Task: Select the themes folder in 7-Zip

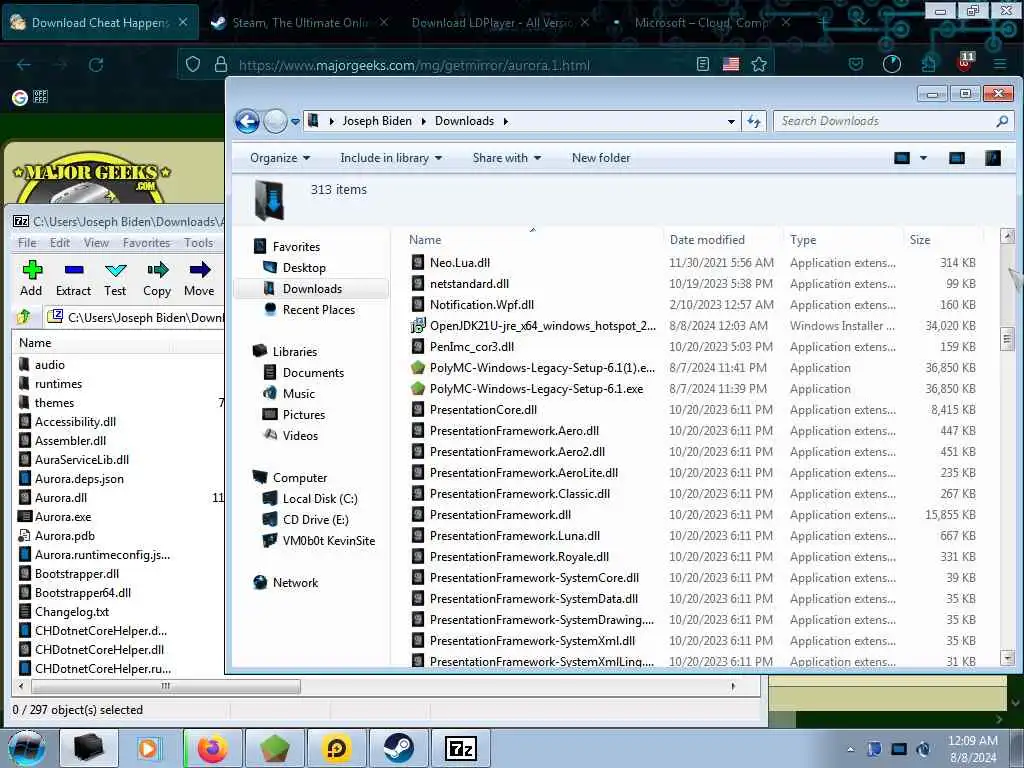Action: coord(54,403)
